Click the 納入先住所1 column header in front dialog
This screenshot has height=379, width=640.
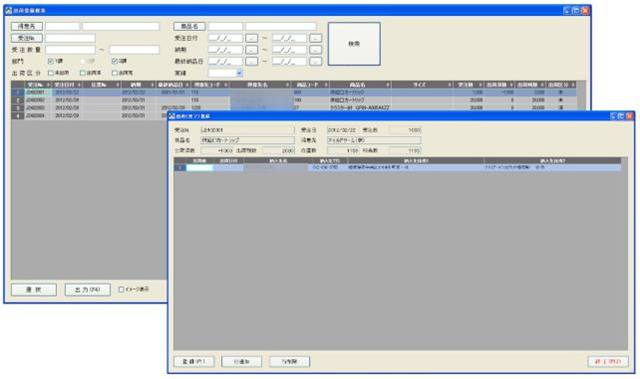(416, 161)
